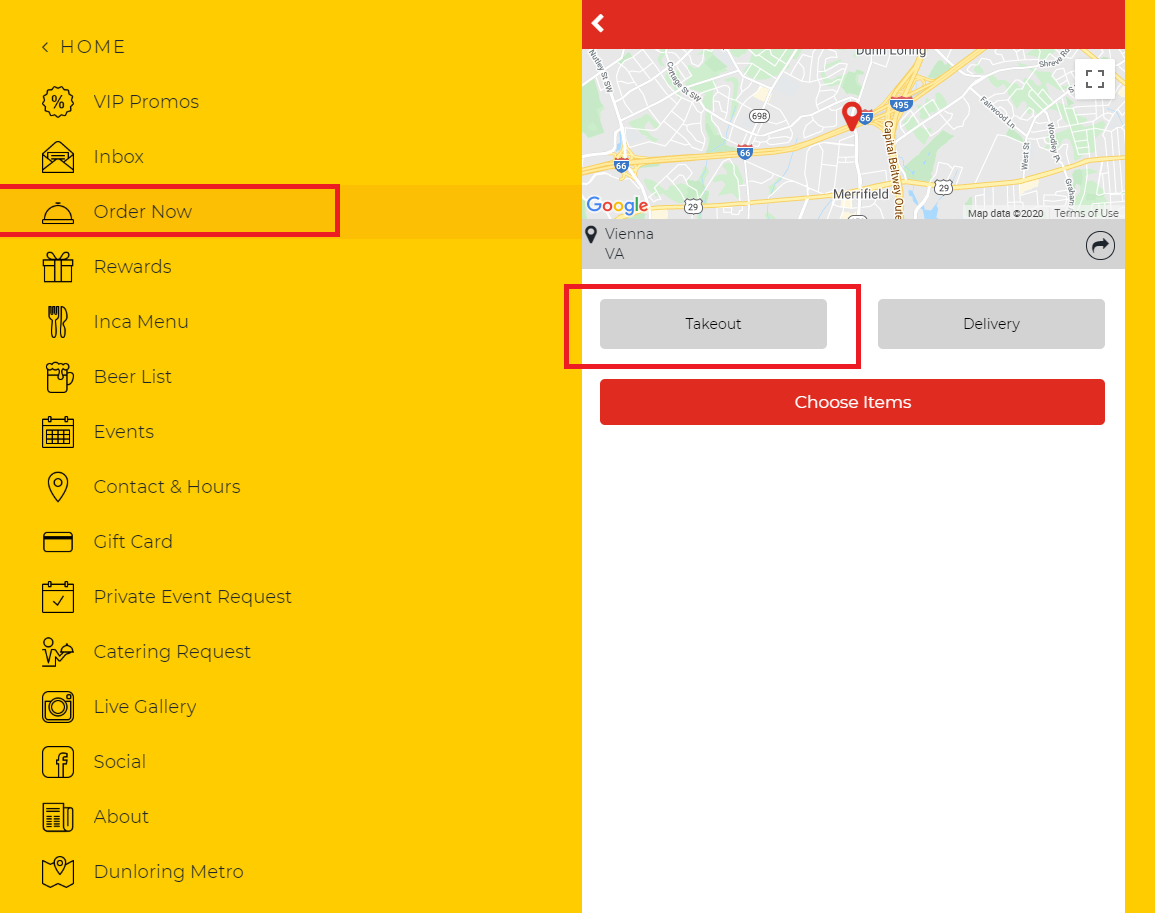Select the Delivery order option
The width and height of the screenshot is (1155, 913).
click(991, 324)
